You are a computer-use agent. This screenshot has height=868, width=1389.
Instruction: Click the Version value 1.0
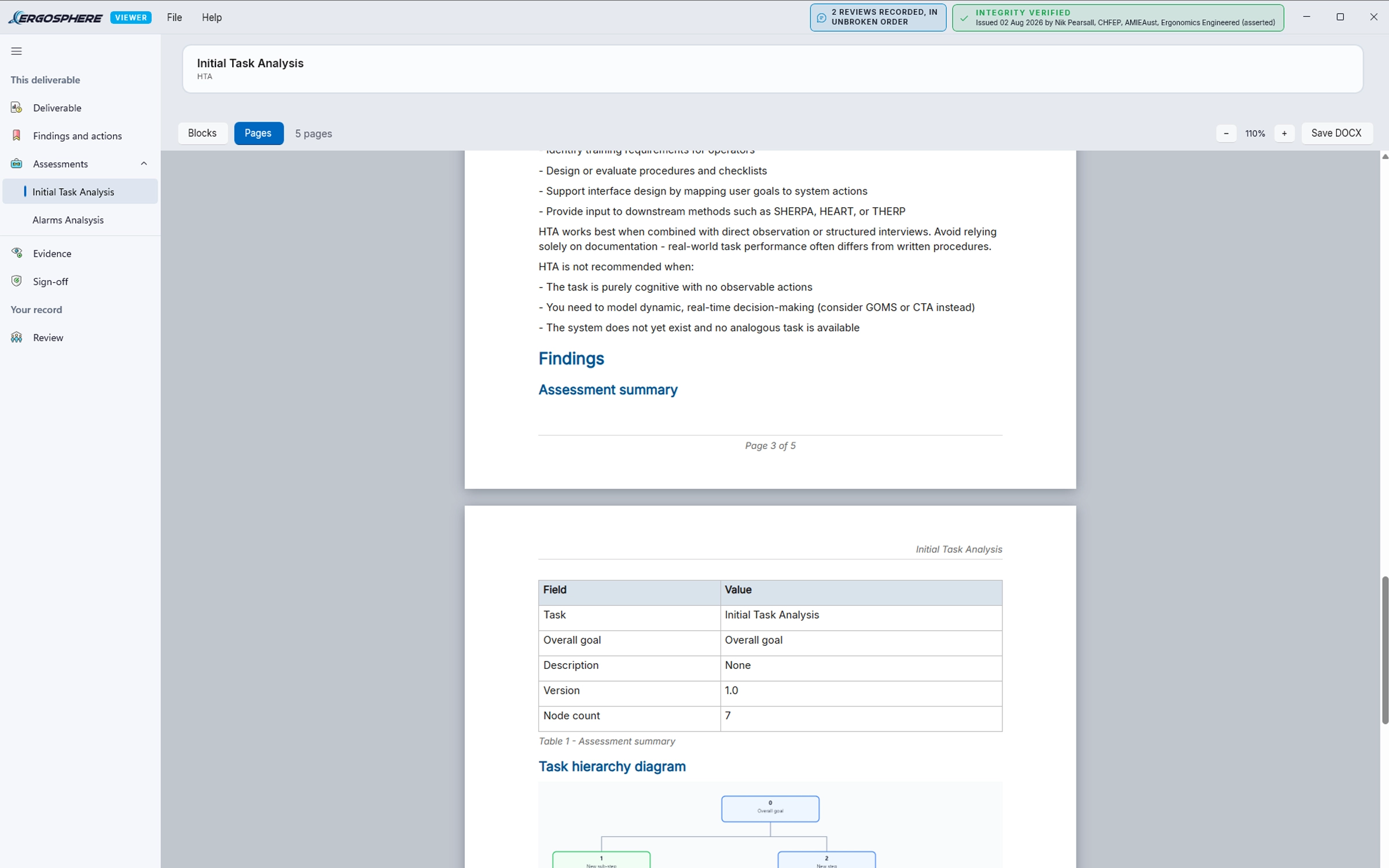[x=861, y=693]
